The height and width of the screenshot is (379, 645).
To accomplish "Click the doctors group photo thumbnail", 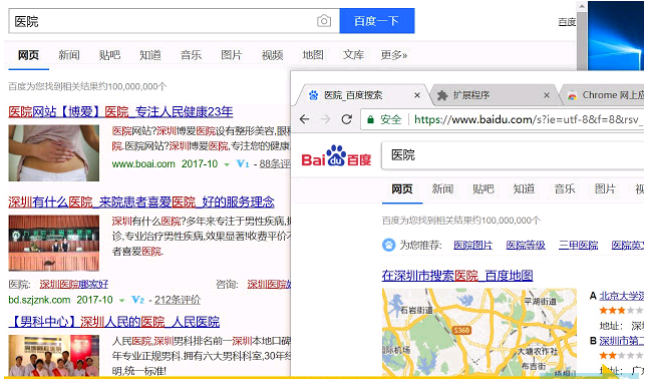I will [54, 355].
